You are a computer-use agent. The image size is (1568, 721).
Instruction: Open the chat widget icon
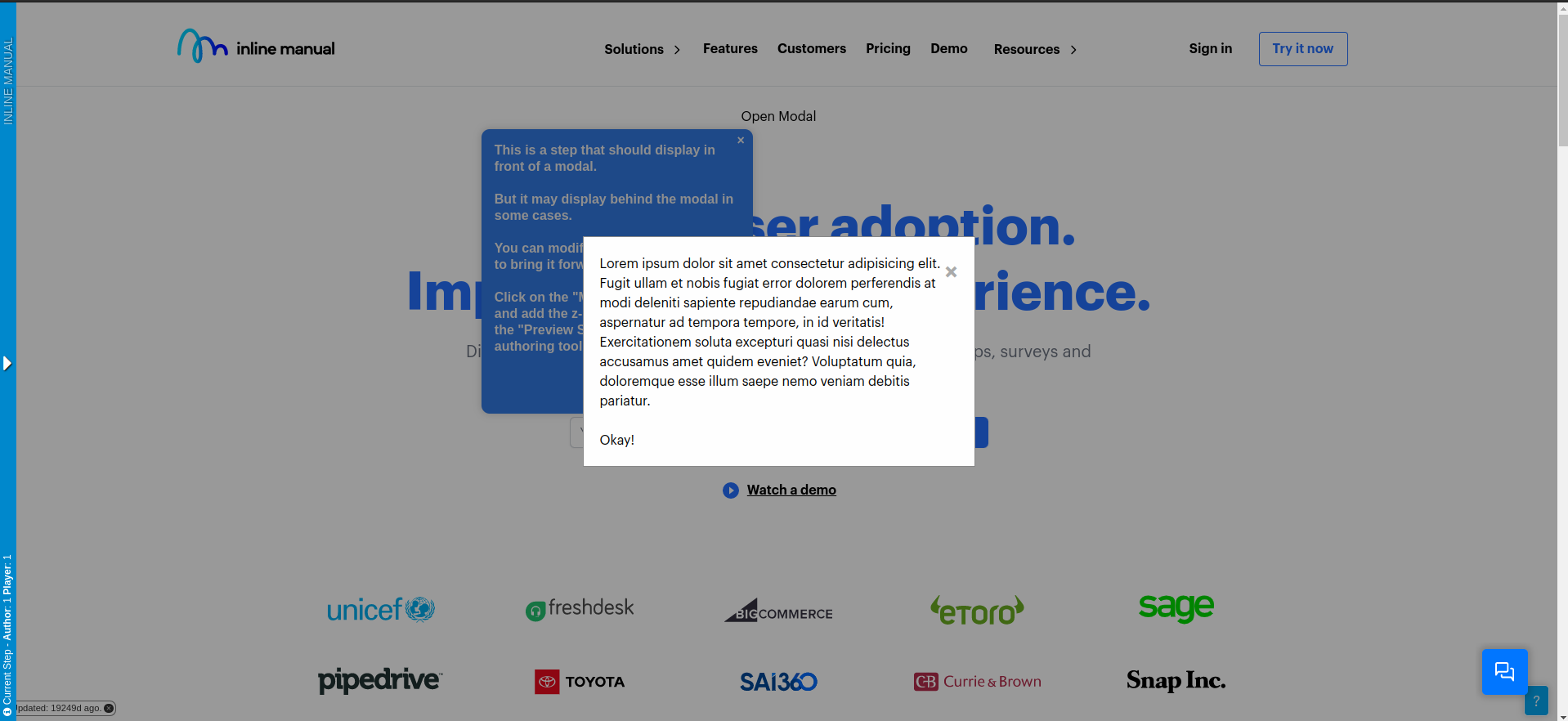click(1504, 672)
